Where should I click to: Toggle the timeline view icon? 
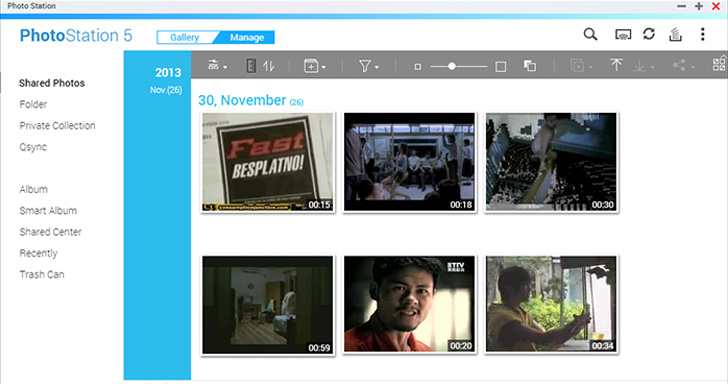250,66
